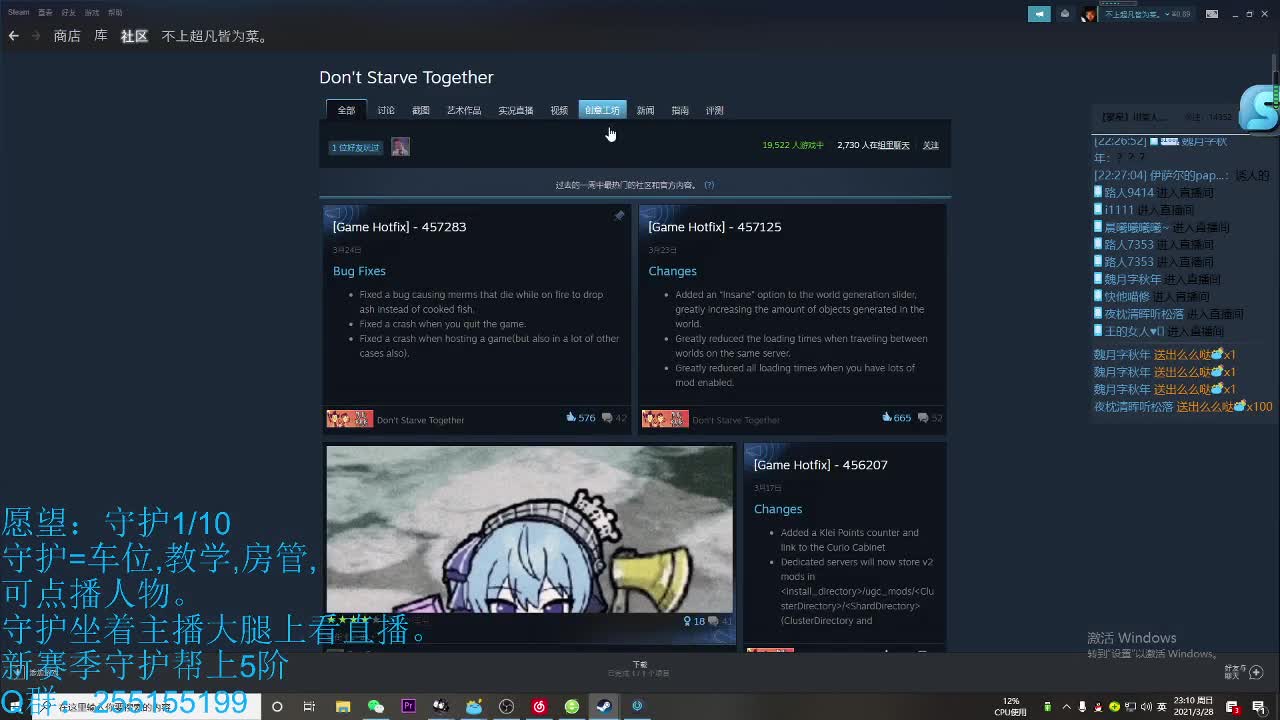This screenshot has height=720, width=1280.
Task: Open the 游戏 games menu
Action: (x=92, y=13)
